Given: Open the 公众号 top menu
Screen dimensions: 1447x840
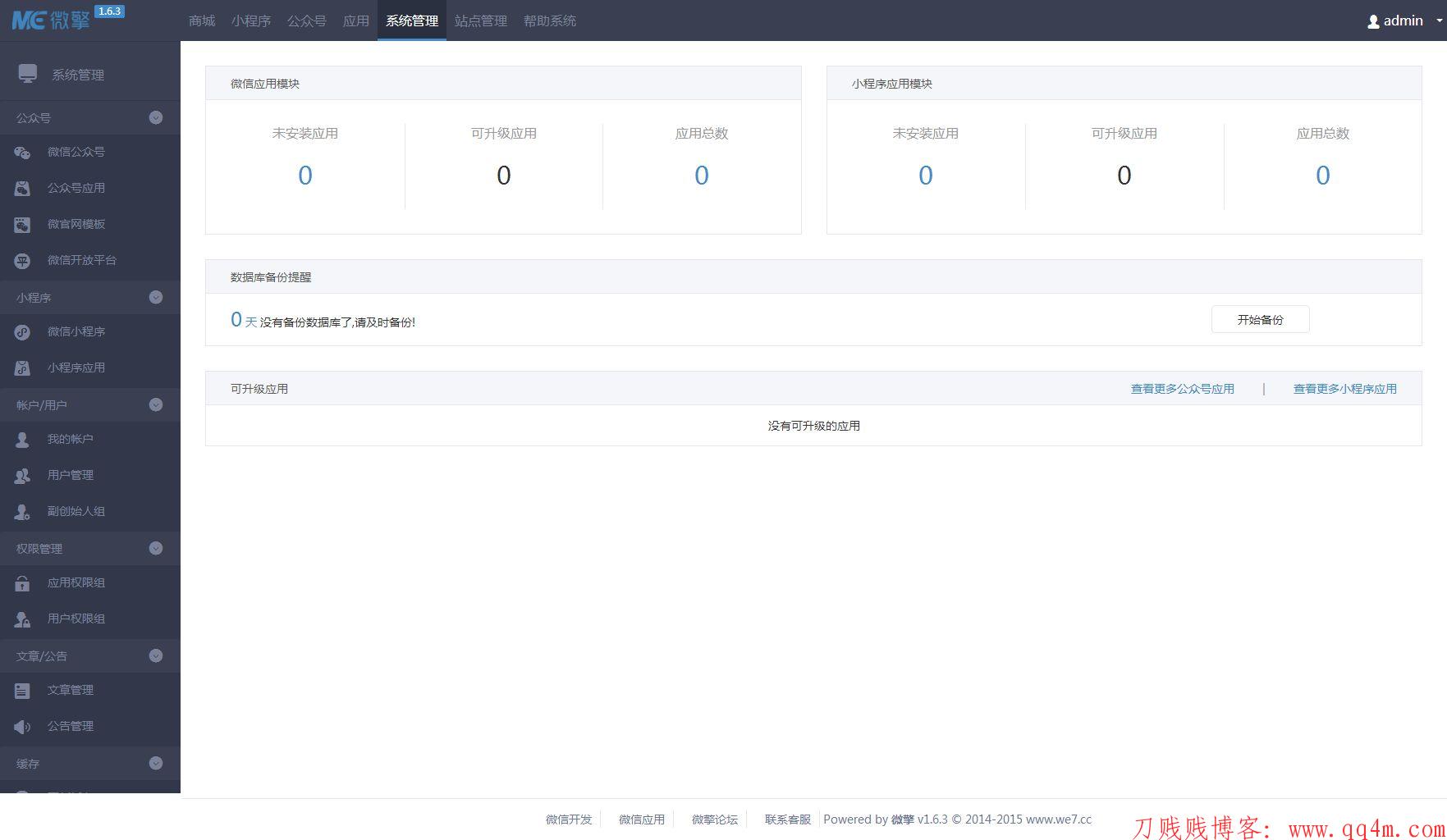Looking at the screenshot, I should pyautogui.click(x=307, y=21).
